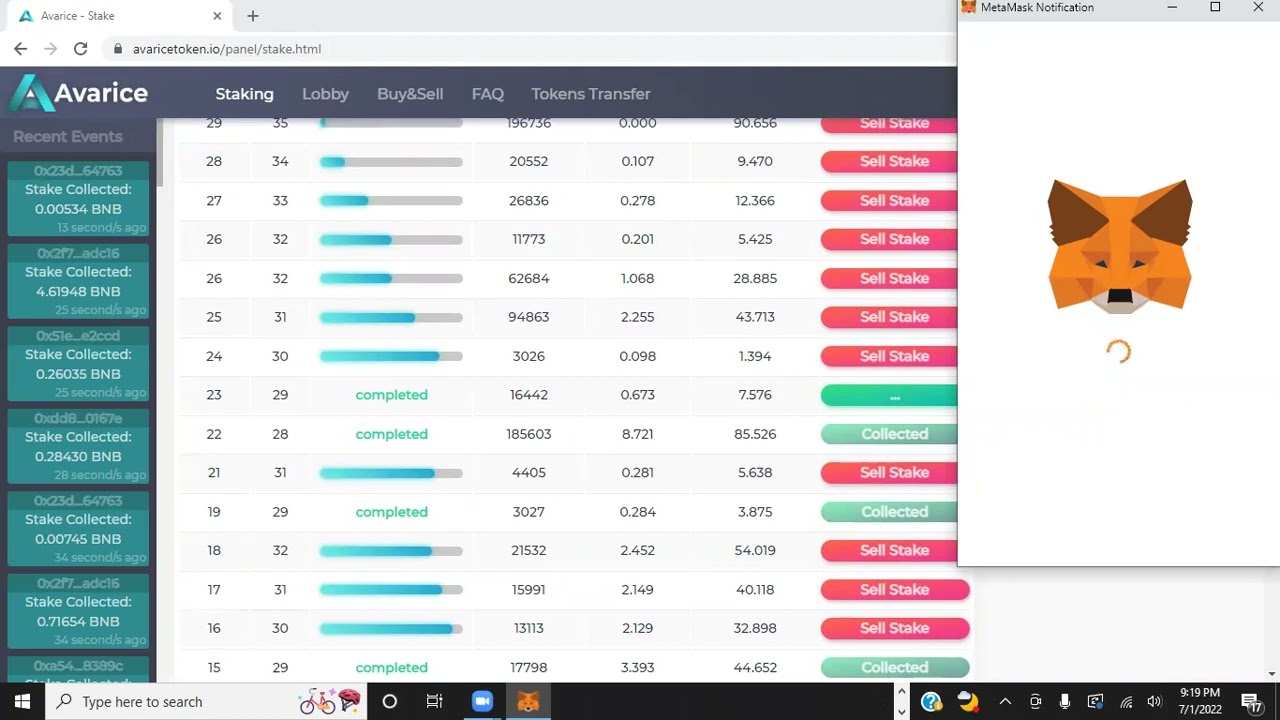Click progress bar of row 20552
The height and width of the screenshot is (720, 1280).
[391, 161]
